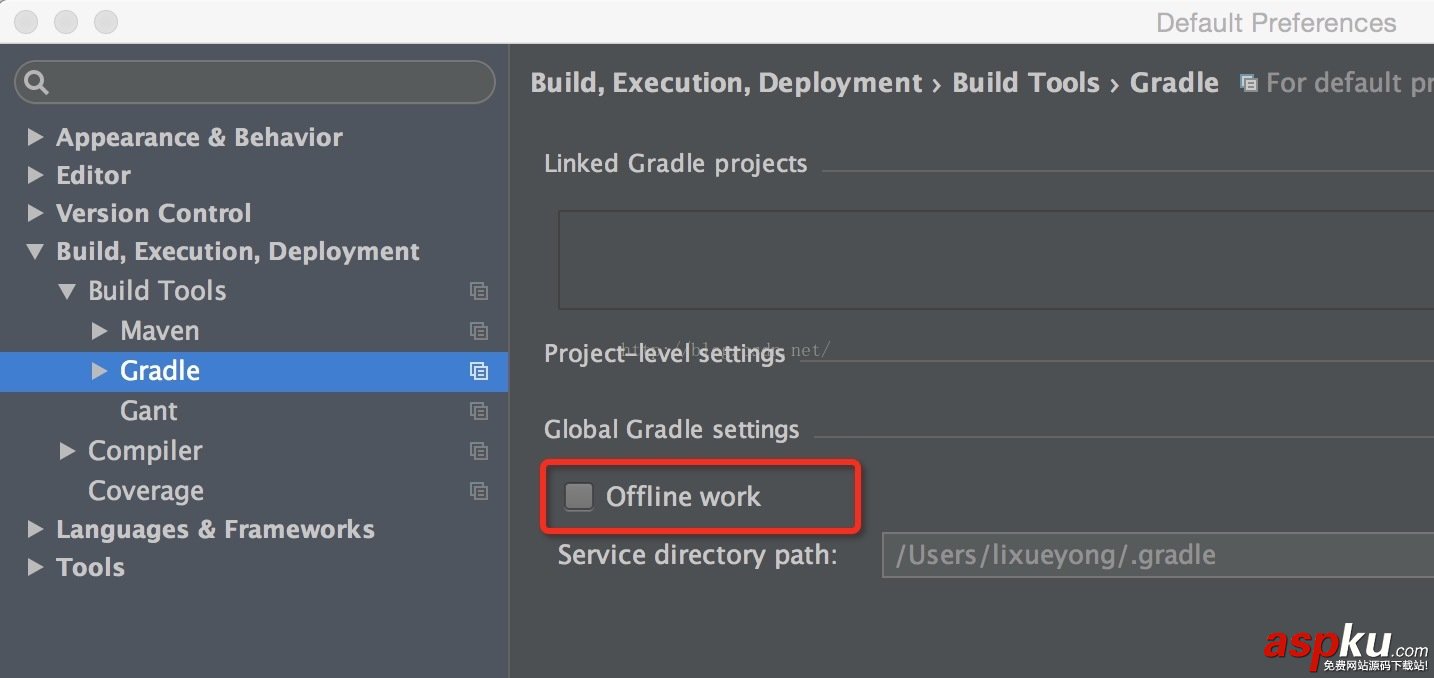Expand the Tools section

[x=36, y=567]
